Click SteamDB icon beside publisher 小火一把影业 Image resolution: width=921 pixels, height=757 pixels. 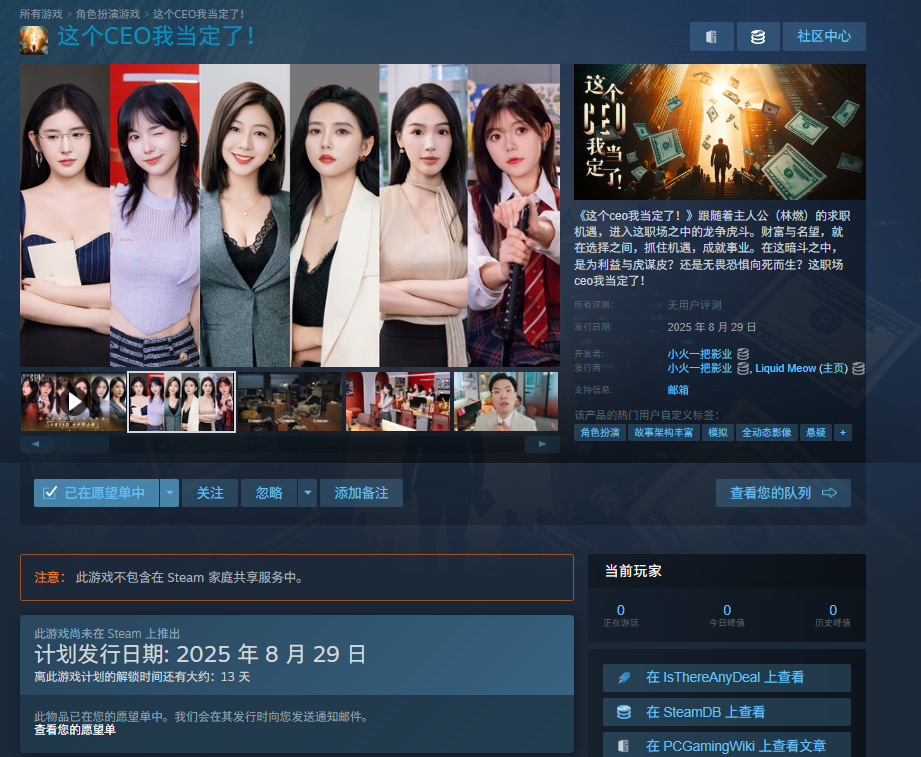coord(743,368)
